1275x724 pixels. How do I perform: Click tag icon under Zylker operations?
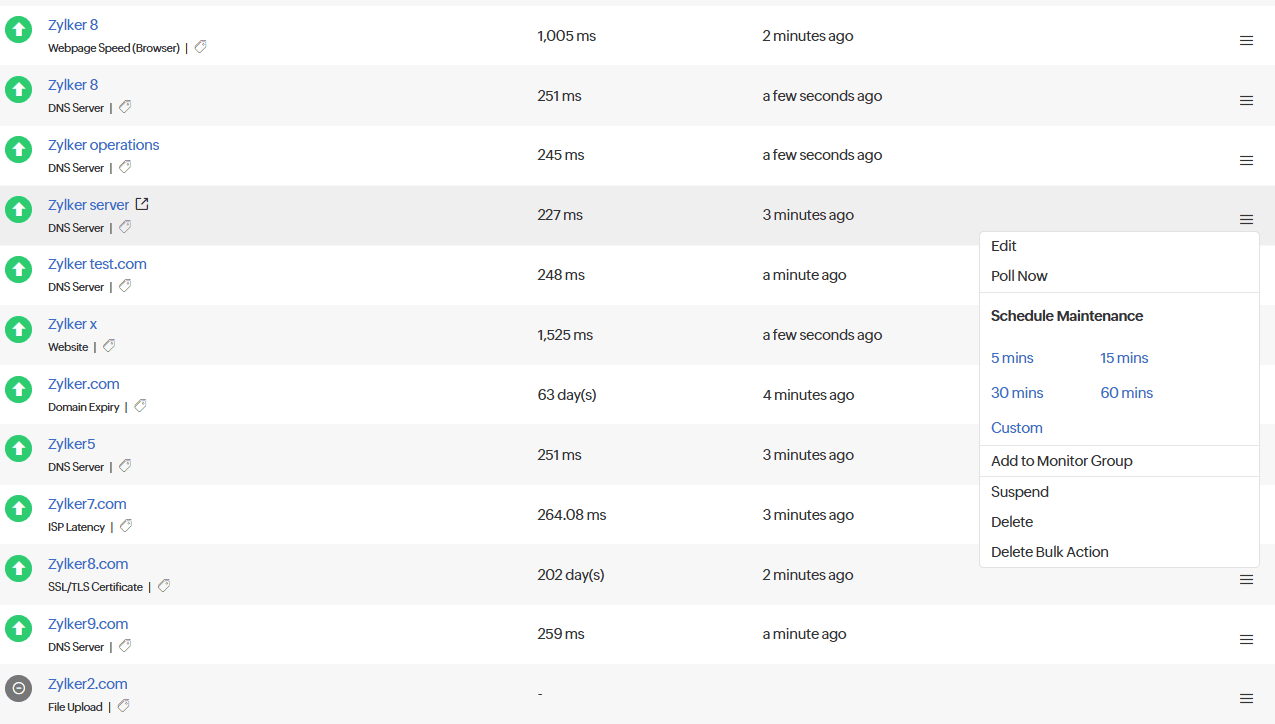(125, 167)
